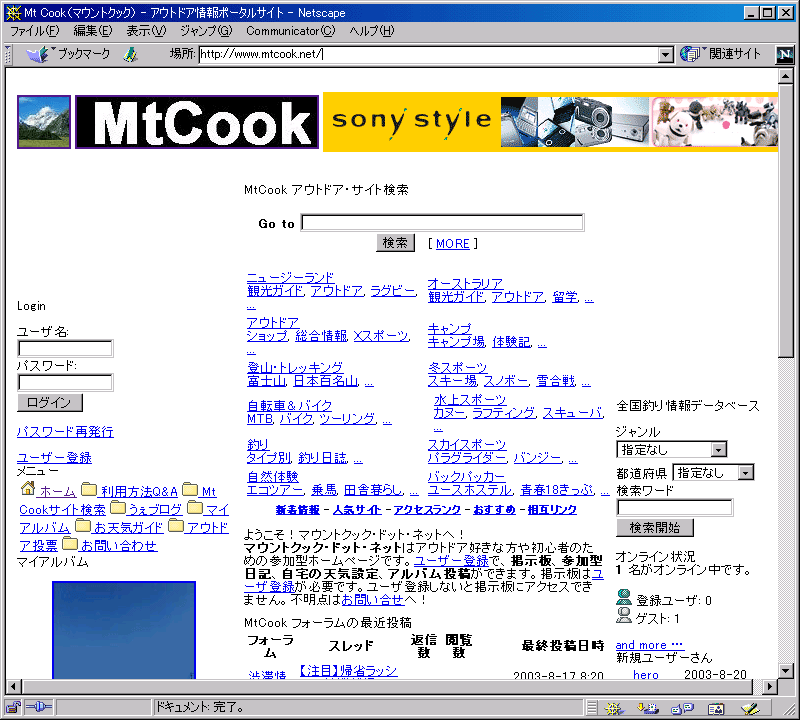The width and height of the screenshot is (800, 720).
Task: Focus the パスワード password field
Action: point(65,382)
